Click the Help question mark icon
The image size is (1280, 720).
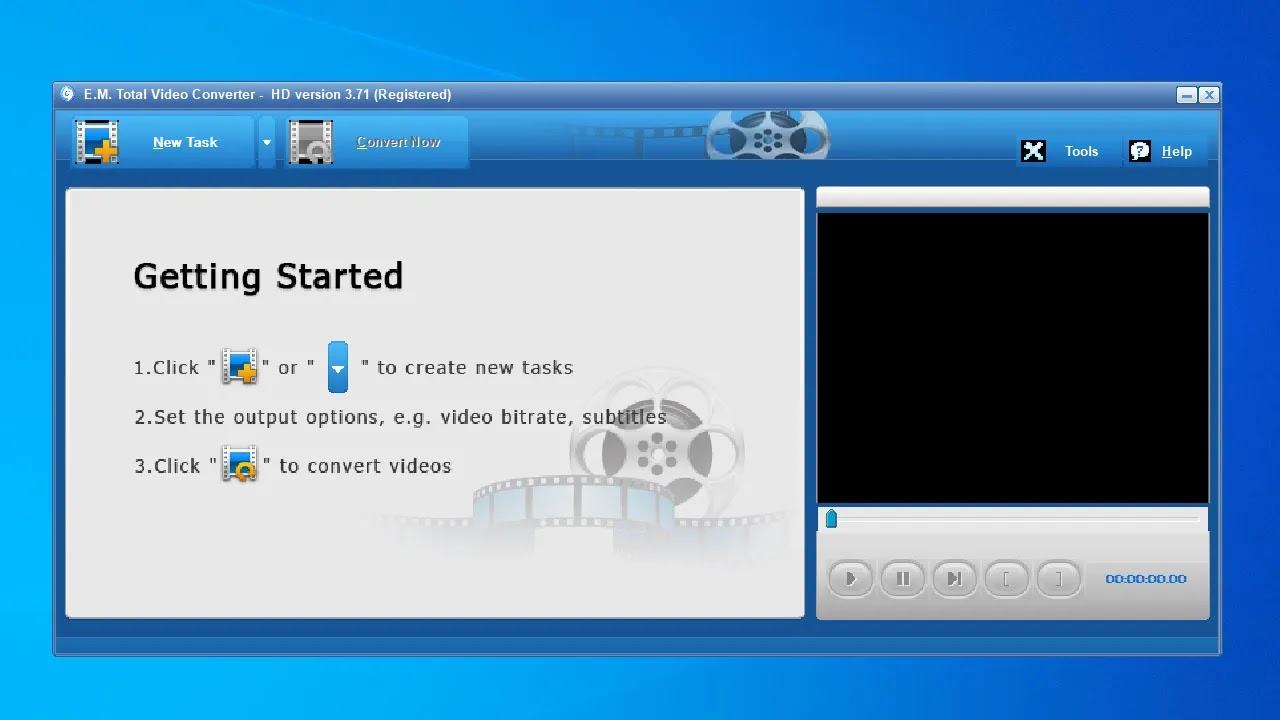(x=1139, y=151)
